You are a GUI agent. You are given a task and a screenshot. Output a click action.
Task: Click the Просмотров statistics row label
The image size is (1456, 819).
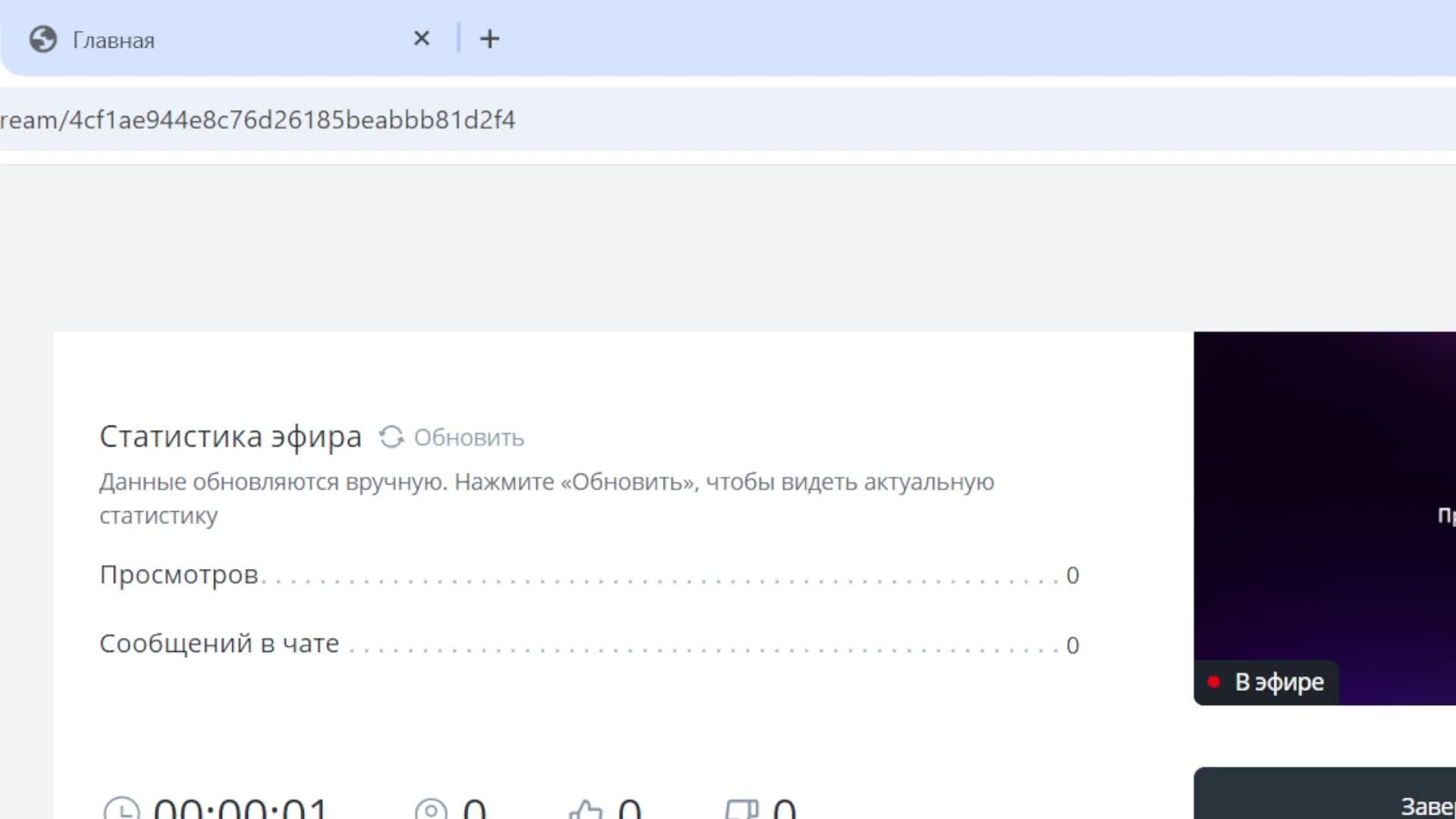[179, 575]
